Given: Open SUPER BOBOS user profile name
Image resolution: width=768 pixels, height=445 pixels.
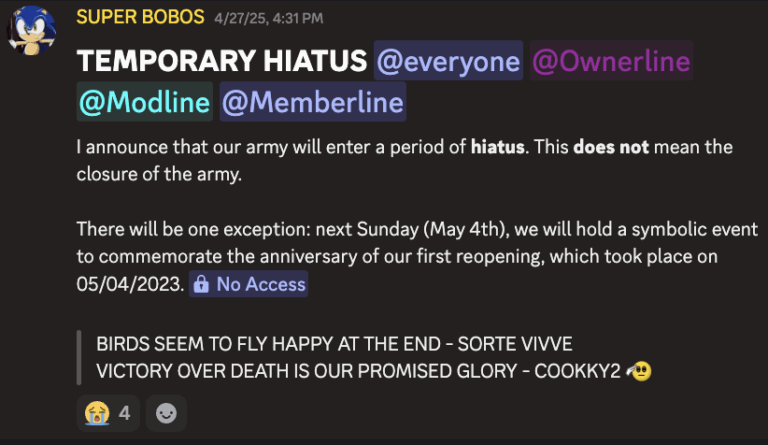Looking at the screenshot, I should (140, 18).
